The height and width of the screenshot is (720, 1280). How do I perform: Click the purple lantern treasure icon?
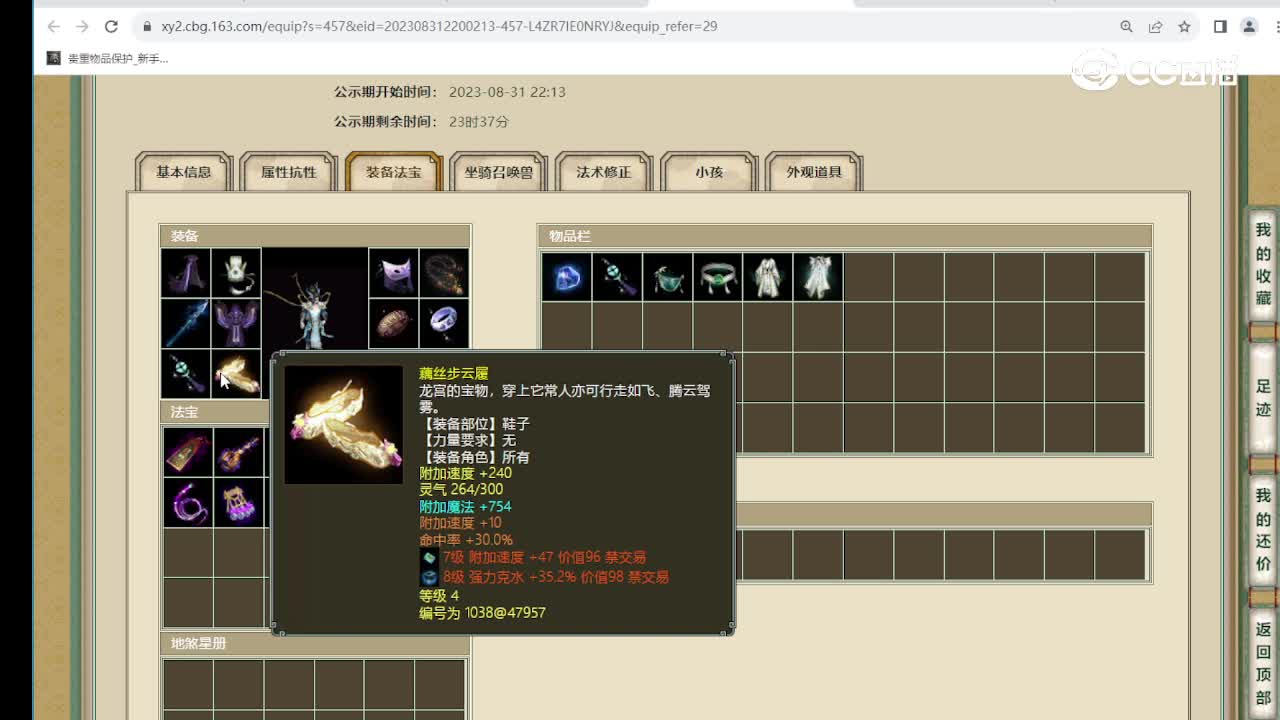coord(238,502)
